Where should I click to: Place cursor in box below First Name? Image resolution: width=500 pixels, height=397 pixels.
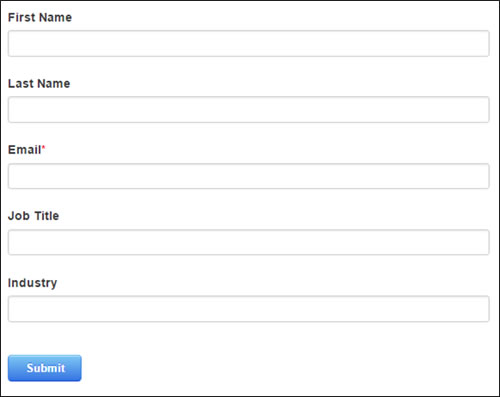[249, 43]
